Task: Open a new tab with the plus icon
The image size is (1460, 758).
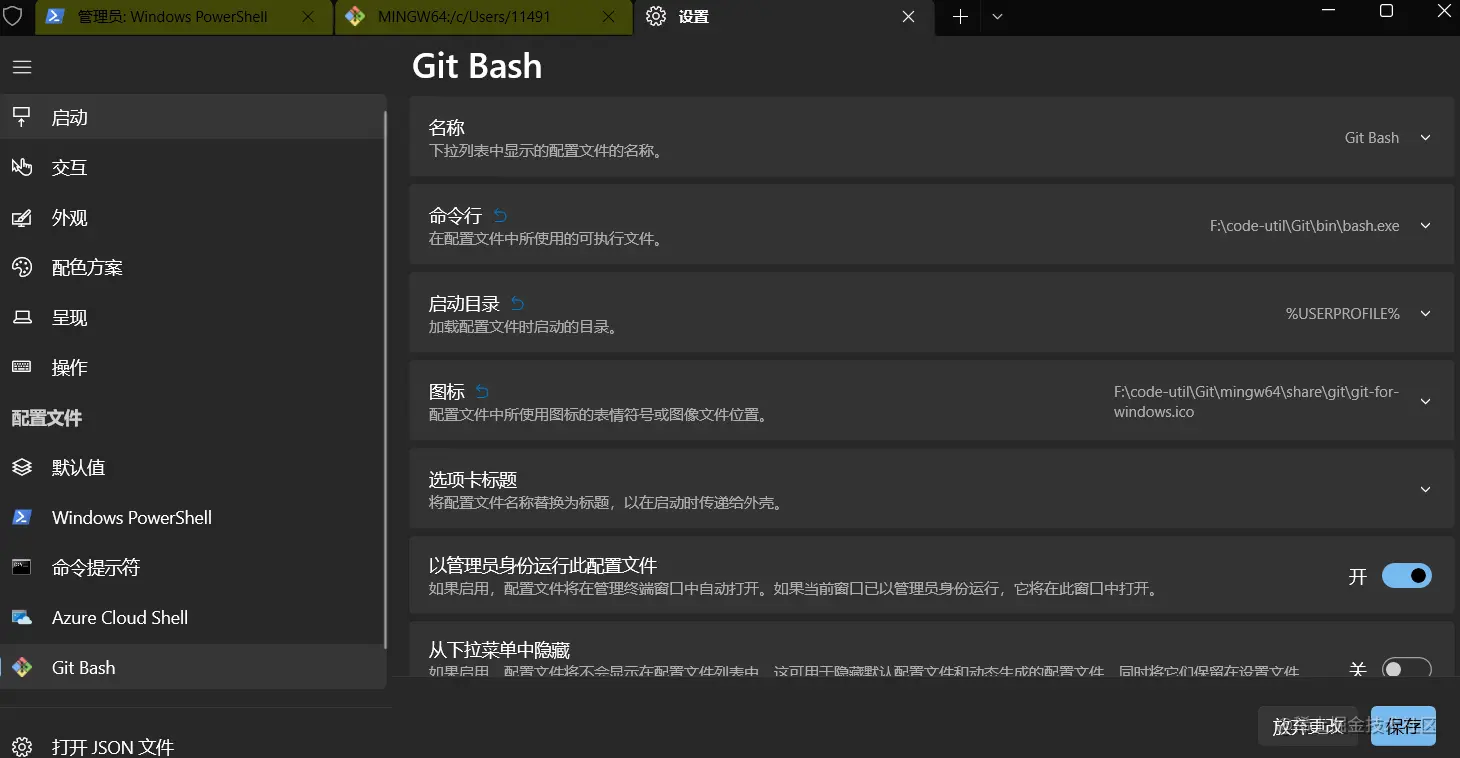Action: coord(960,17)
